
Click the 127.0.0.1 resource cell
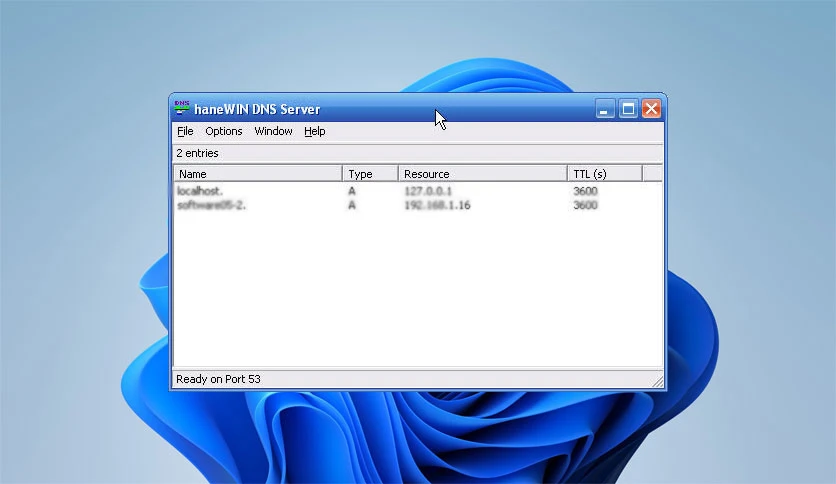click(x=428, y=191)
